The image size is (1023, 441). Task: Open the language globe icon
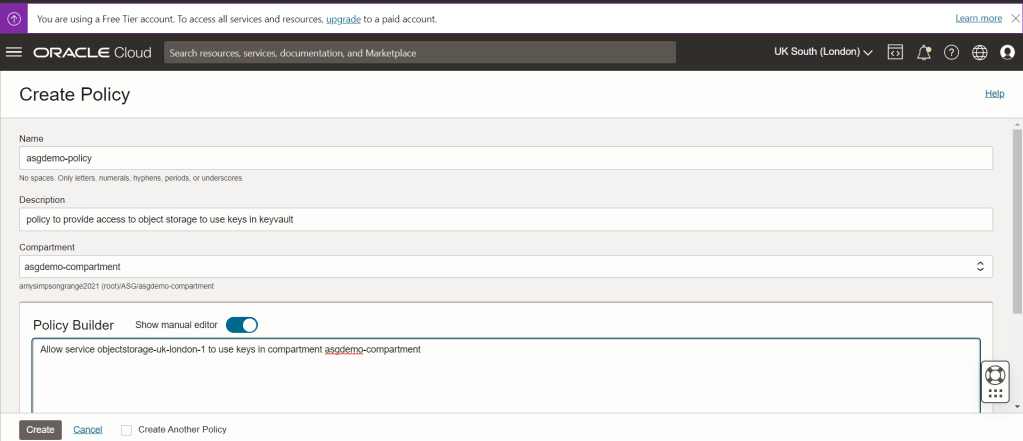point(980,52)
